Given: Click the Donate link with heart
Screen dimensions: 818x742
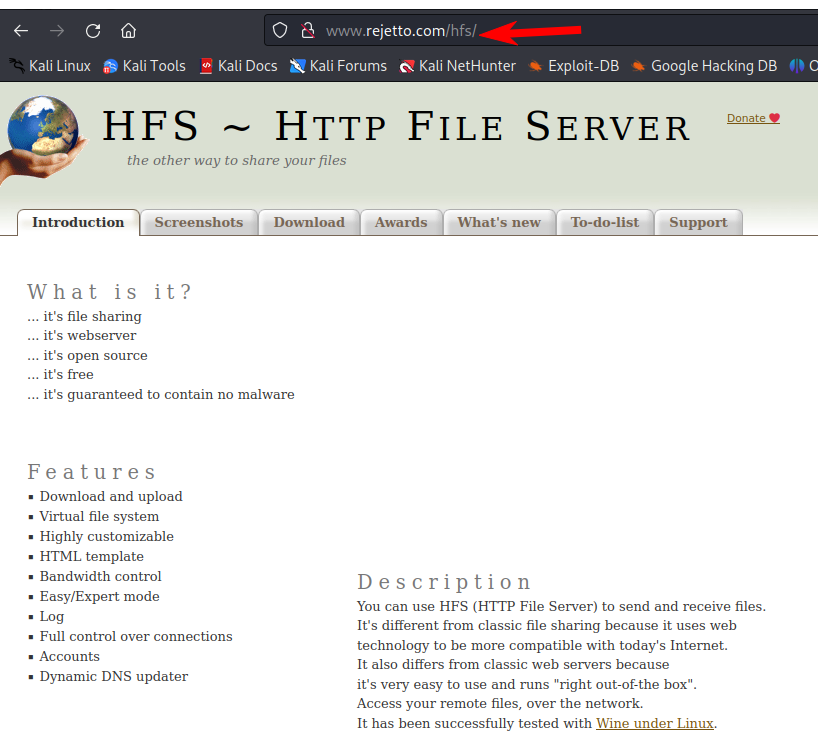Looking at the screenshot, I should [x=753, y=118].
